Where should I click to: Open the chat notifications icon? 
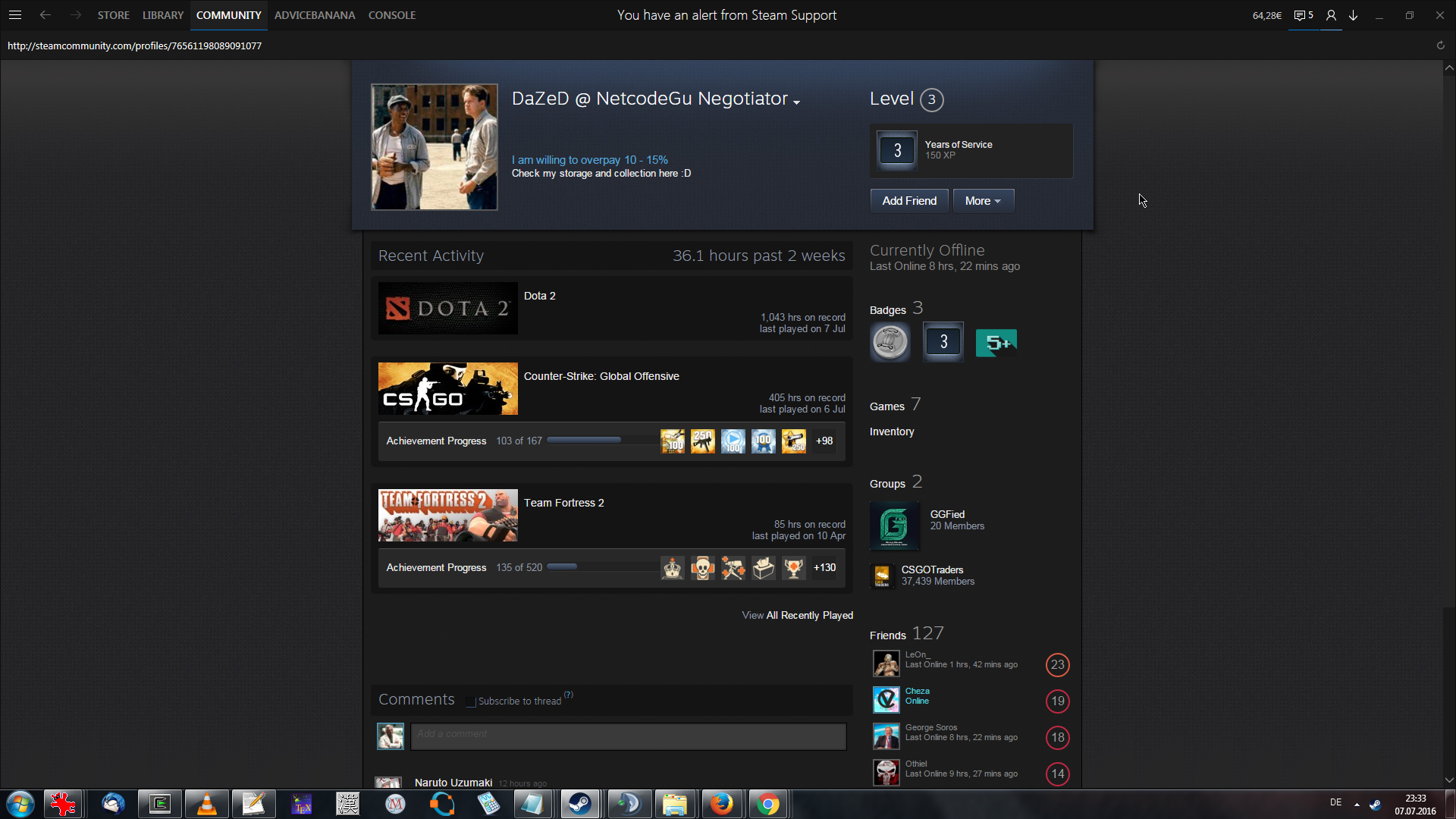[x=1303, y=15]
